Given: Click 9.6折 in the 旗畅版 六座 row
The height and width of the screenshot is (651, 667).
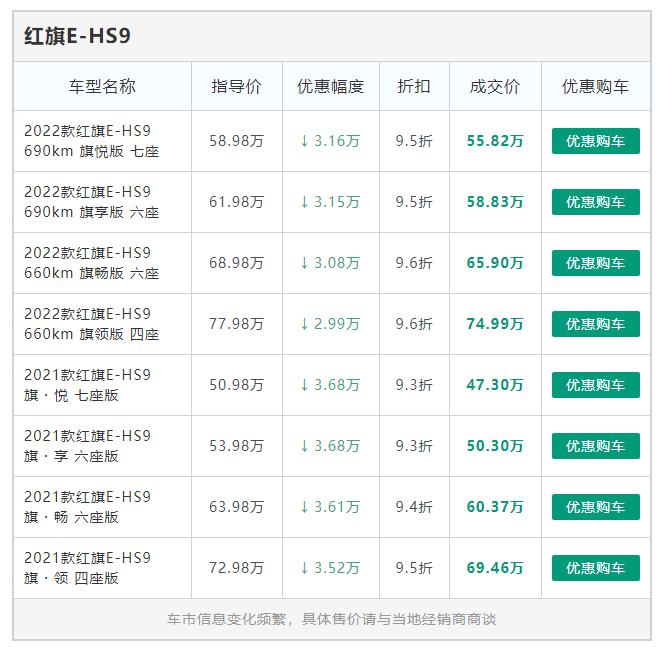Looking at the screenshot, I should (414, 263).
